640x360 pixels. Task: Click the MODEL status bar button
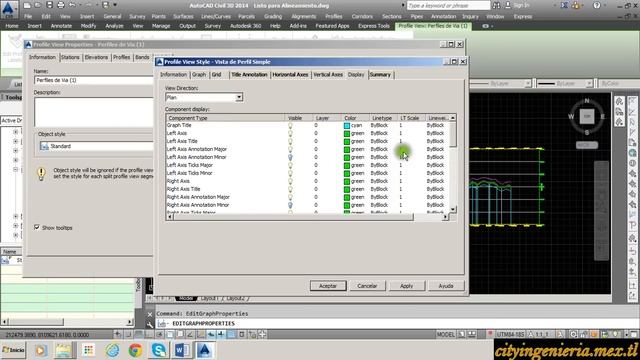[446, 334]
